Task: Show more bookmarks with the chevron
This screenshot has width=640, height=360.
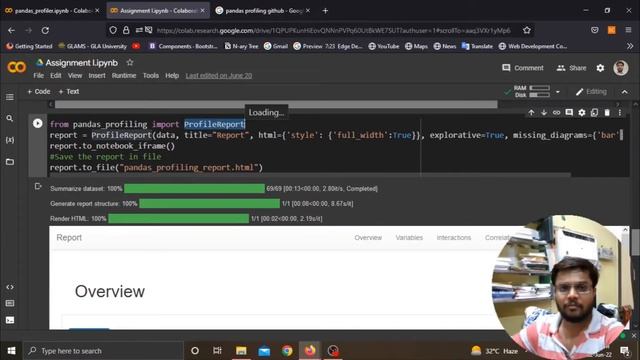Action: pos(630,46)
